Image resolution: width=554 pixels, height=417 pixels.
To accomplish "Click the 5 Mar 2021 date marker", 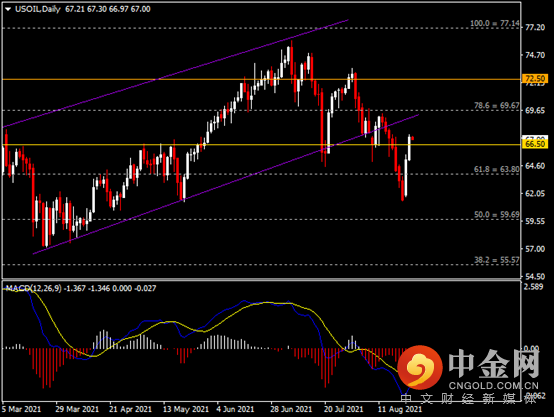I will (22, 409).
